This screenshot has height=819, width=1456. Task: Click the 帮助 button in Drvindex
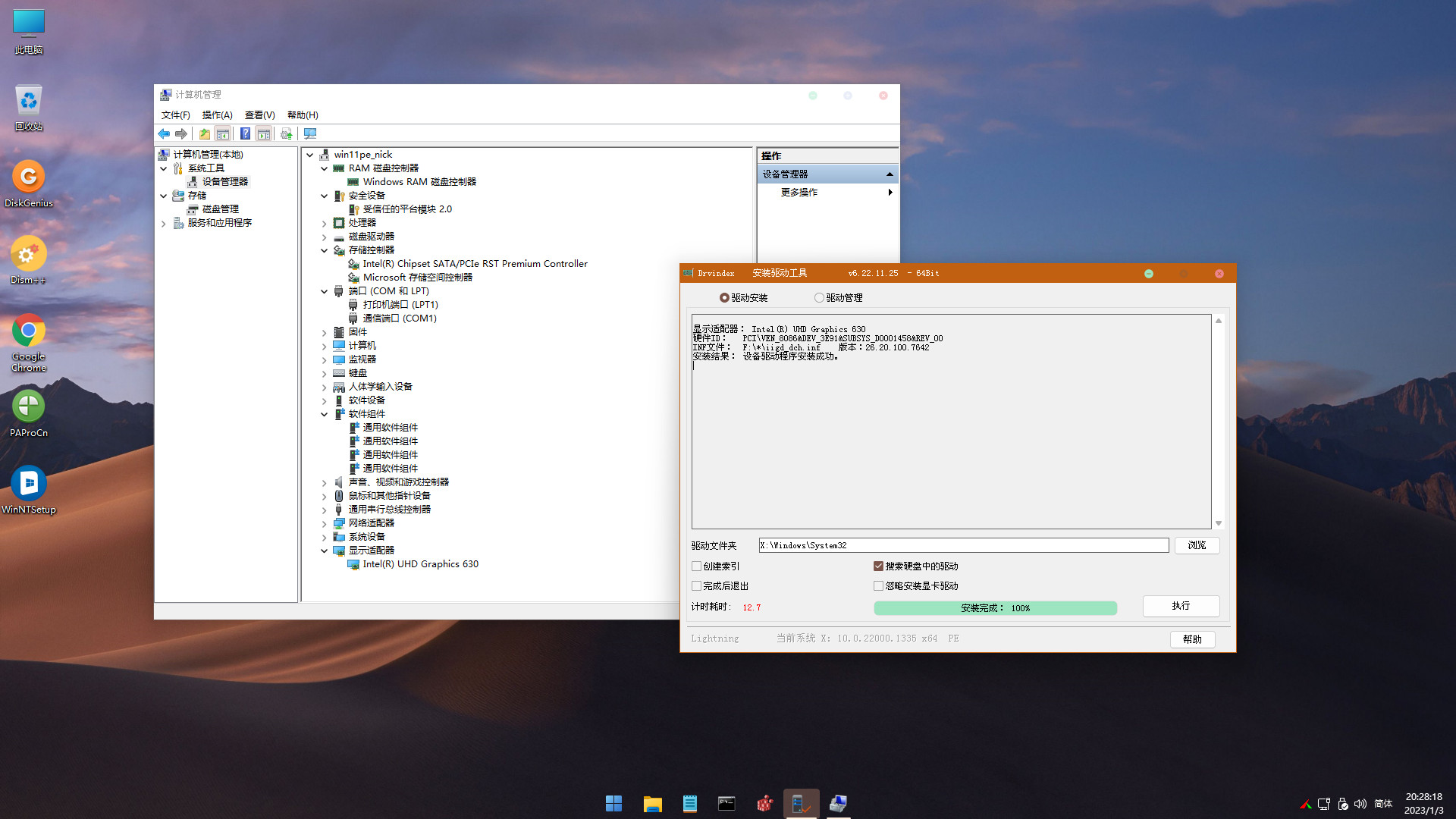point(1192,639)
